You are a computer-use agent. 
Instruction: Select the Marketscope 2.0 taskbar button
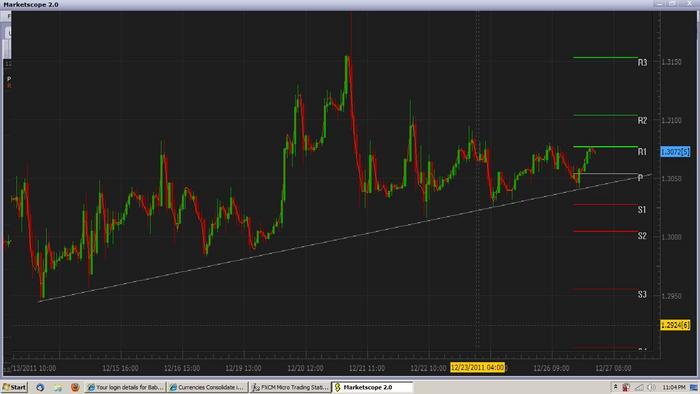[372, 387]
